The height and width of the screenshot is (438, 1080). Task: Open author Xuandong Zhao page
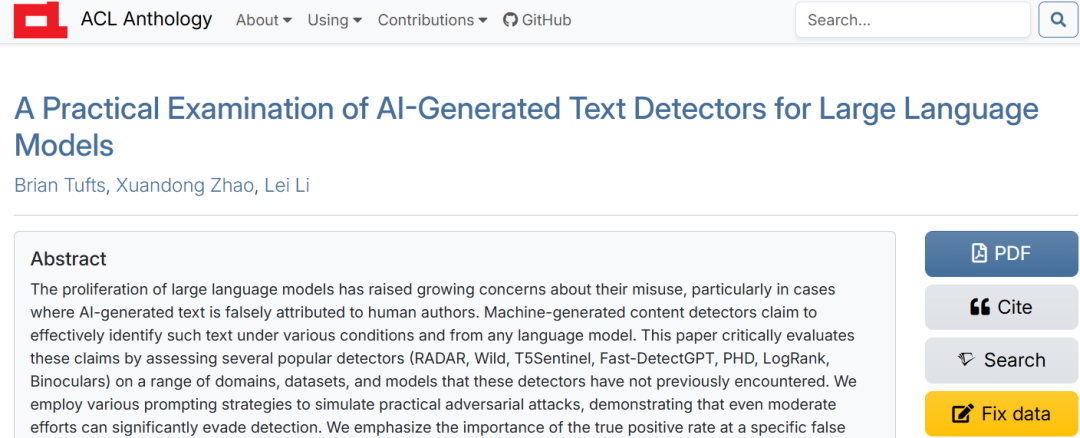185,186
